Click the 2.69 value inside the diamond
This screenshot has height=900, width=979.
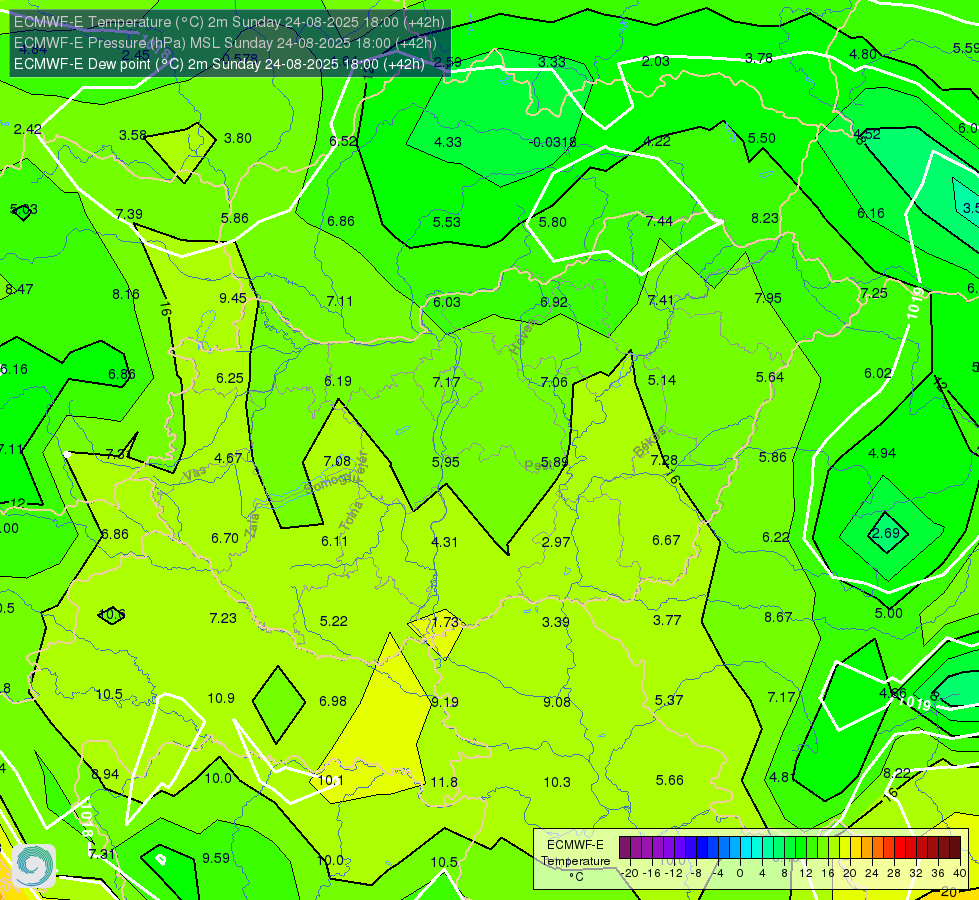[x=885, y=533]
